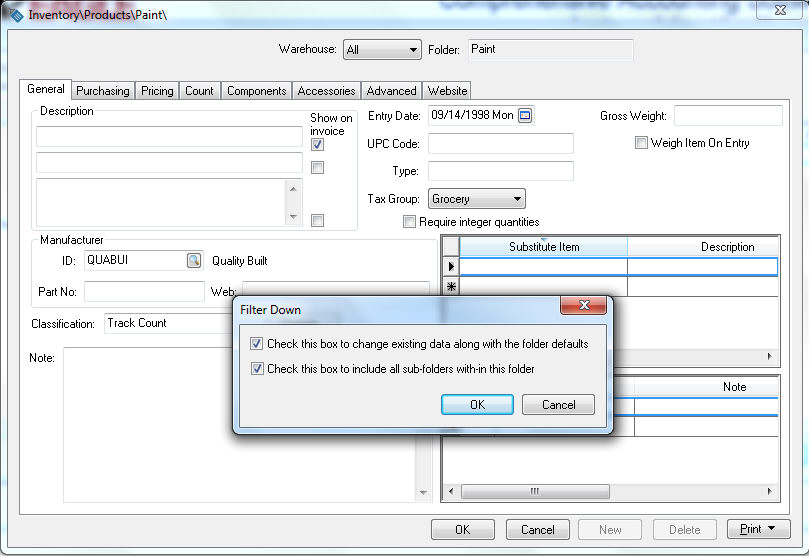The width and height of the screenshot is (809, 556).
Task: Select the Substitute Item column header
Action: click(x=543, y=247)
